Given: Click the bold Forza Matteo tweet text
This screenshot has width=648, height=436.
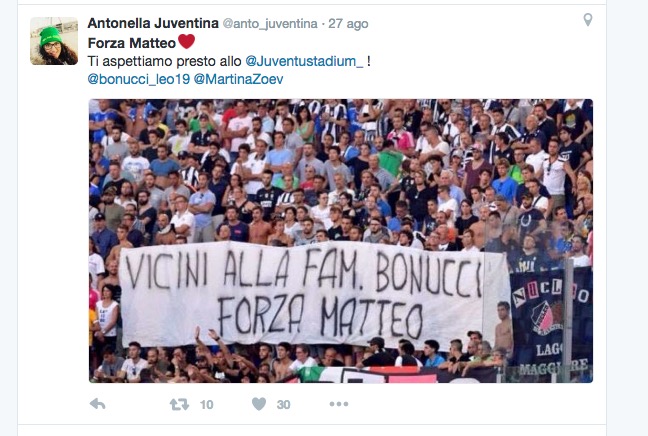Looking at the screenshot, I should [x=132, y=43].
